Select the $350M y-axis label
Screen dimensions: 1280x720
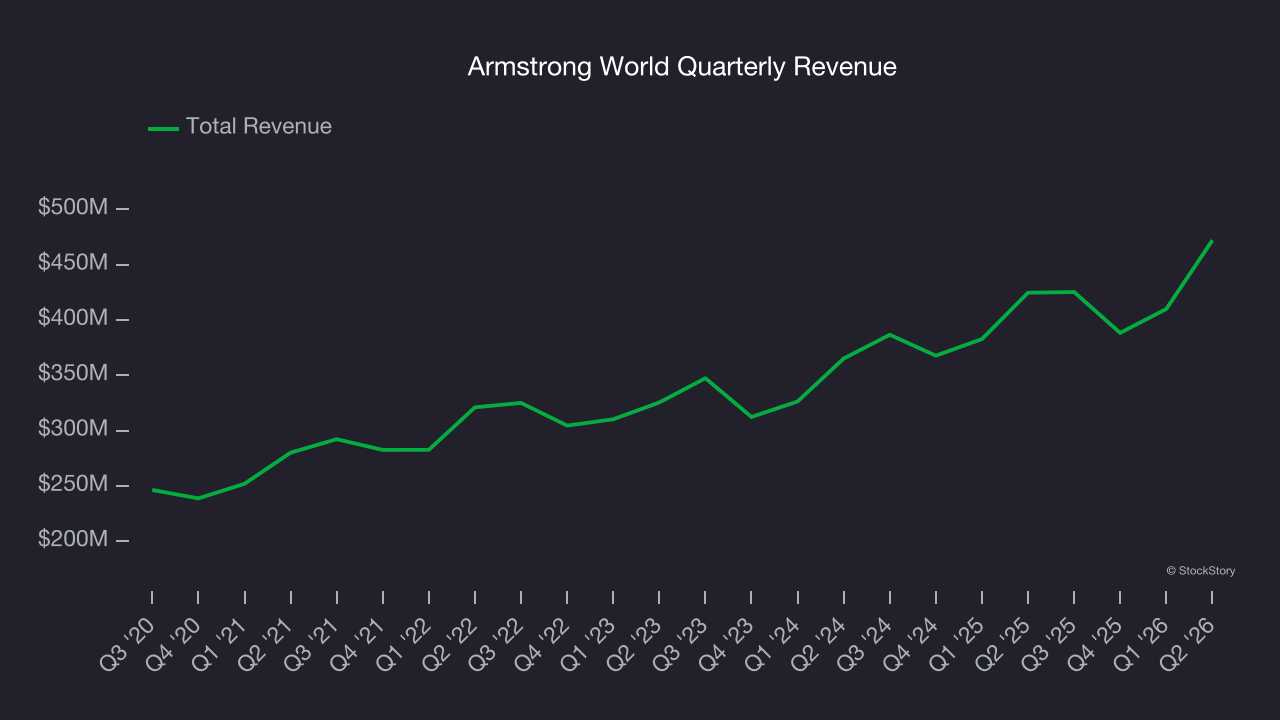pos(73,374)
